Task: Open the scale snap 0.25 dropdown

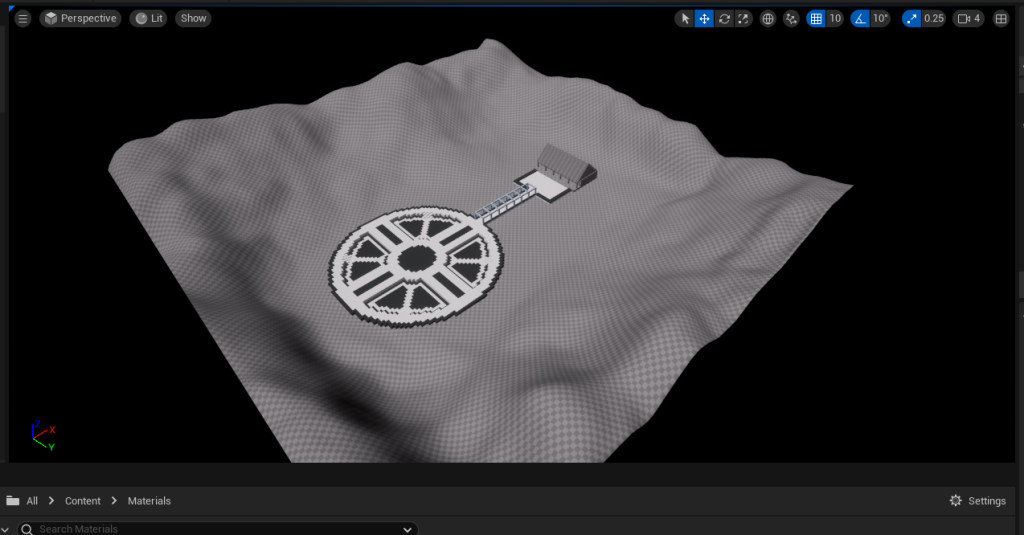Action: point(933,18)
